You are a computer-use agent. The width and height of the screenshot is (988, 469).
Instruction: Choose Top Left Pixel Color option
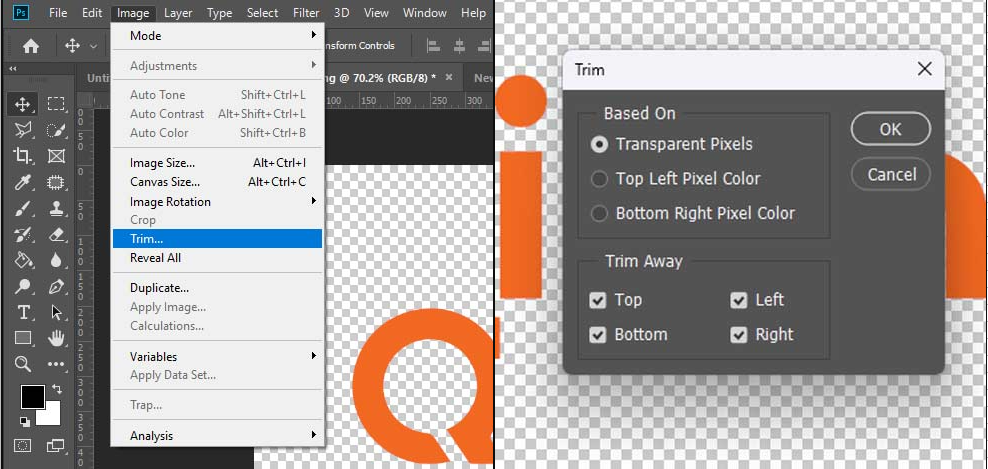[676, 179]
